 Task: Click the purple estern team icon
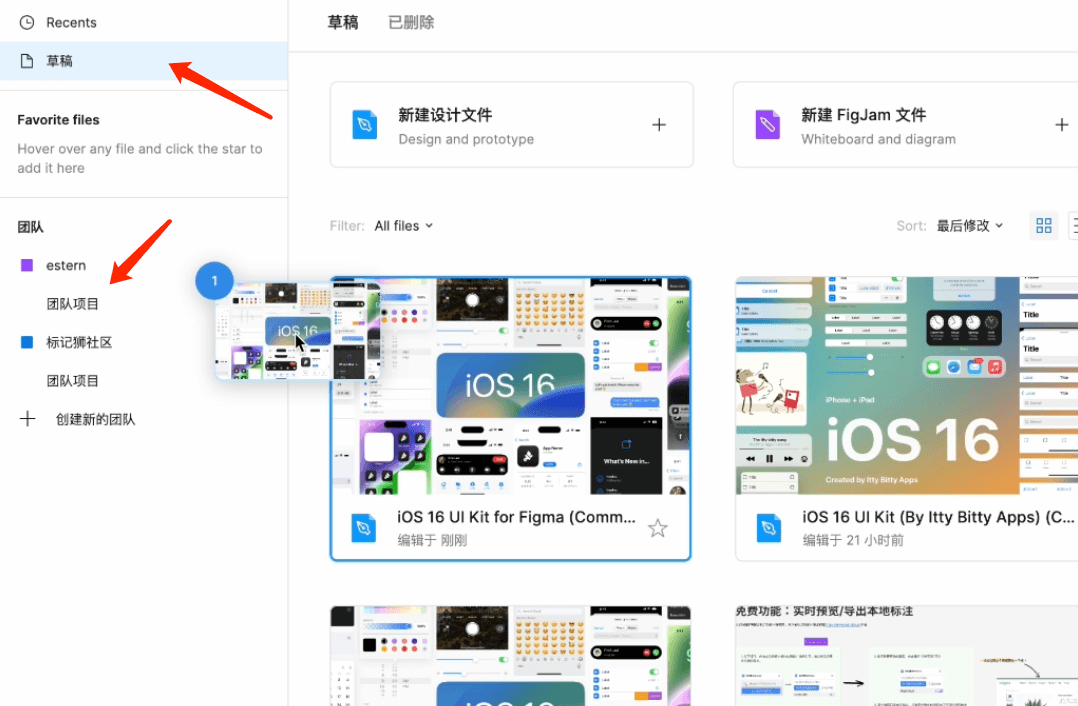(25, 264)
